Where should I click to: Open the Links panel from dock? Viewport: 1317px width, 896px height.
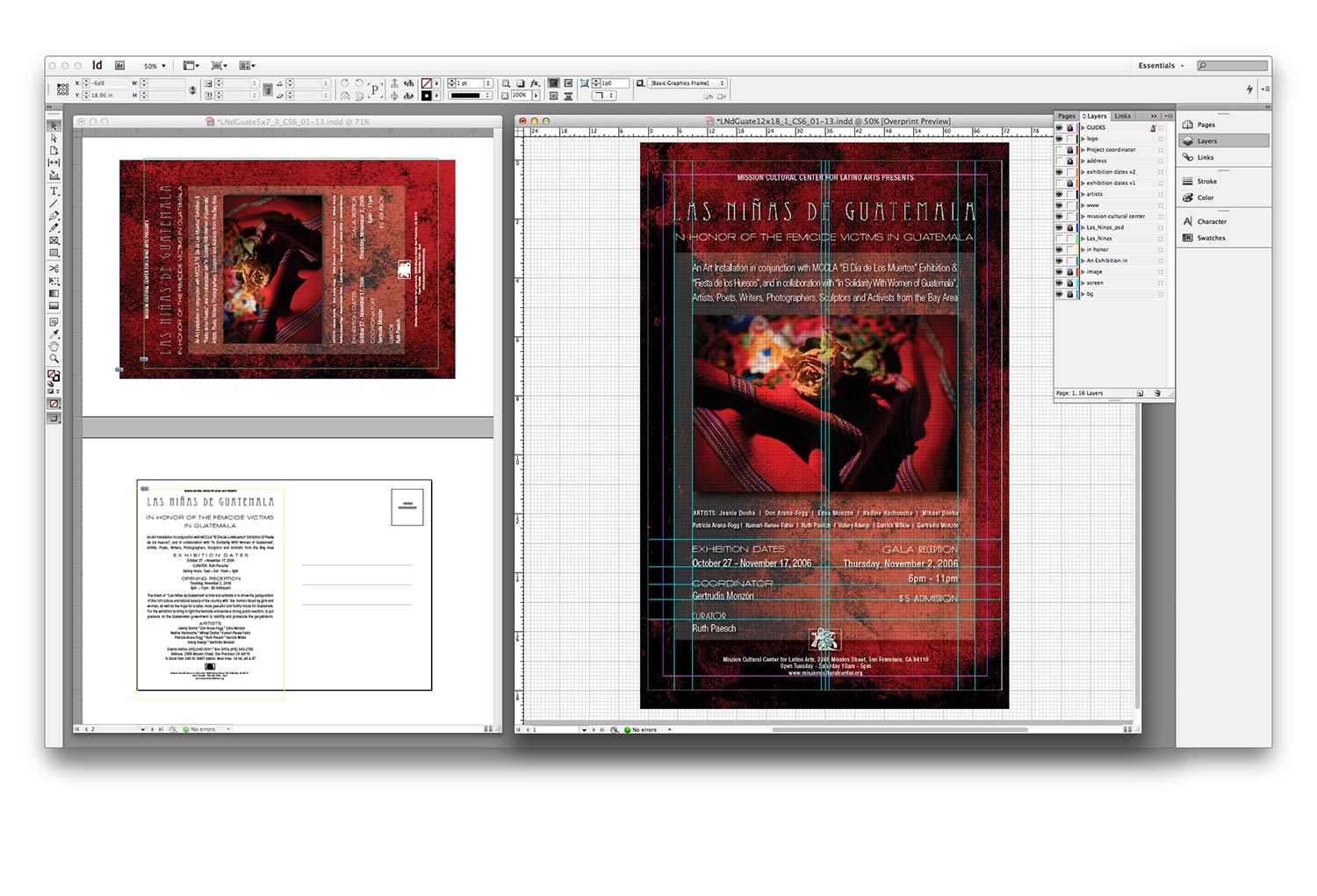point(1223,157)
